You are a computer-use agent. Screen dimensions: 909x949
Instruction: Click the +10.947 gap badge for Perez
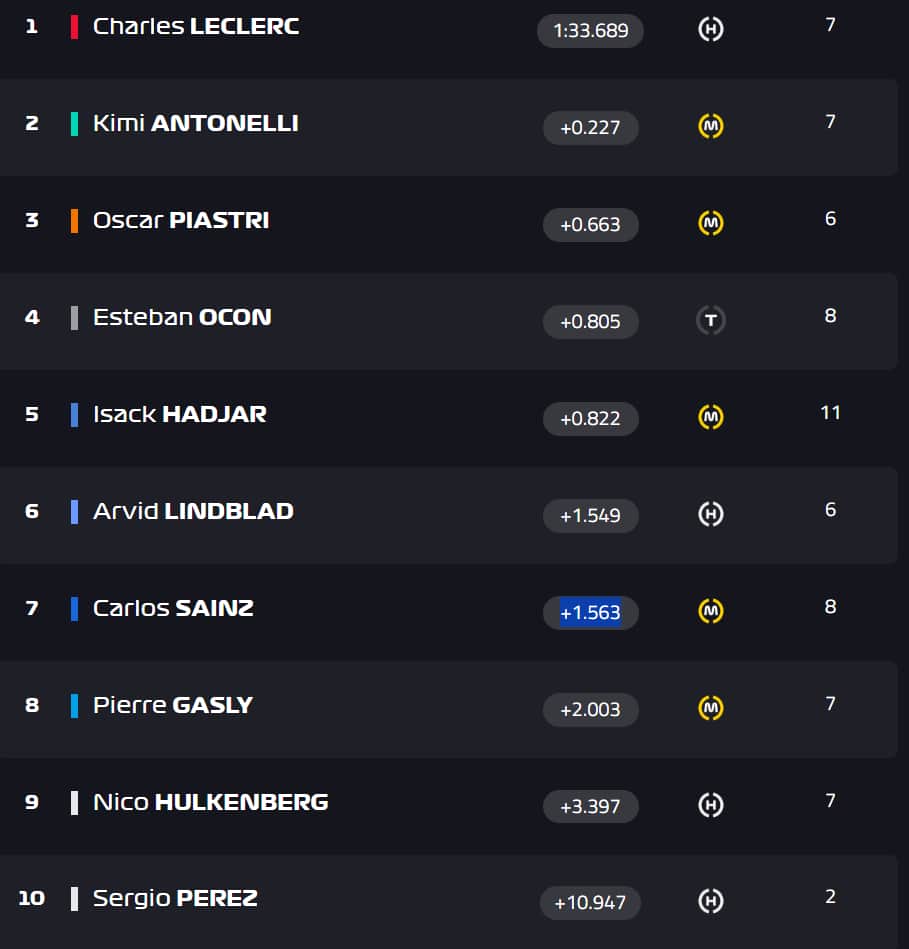590,904
